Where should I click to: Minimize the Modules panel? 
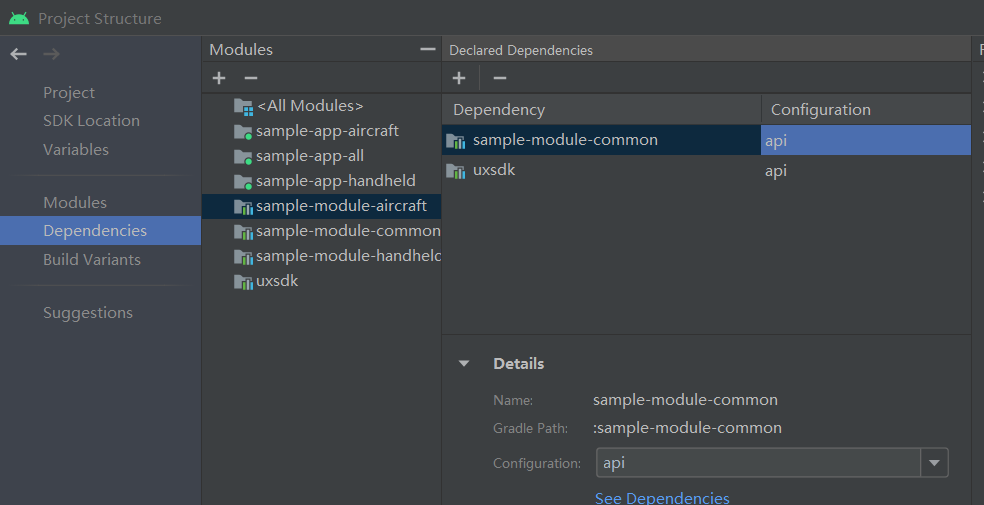pyautogui.click(x=428, y=49)
